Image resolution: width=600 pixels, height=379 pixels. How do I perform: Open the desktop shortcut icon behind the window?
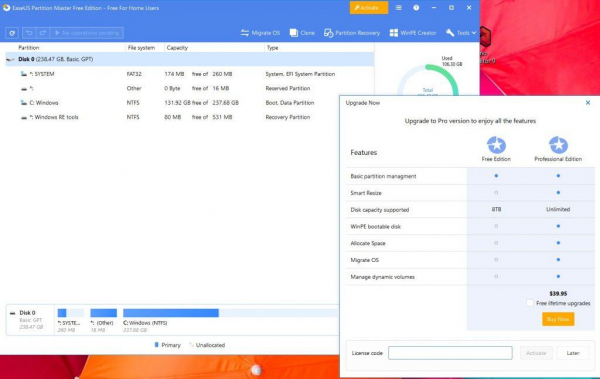coord(485,36)
